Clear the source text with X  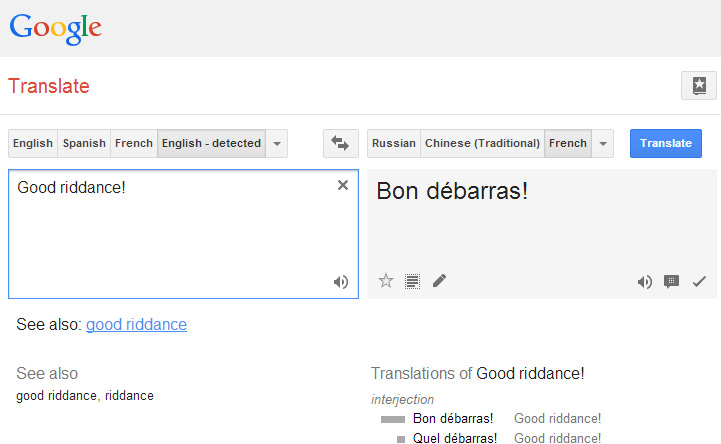click(343, 185)
